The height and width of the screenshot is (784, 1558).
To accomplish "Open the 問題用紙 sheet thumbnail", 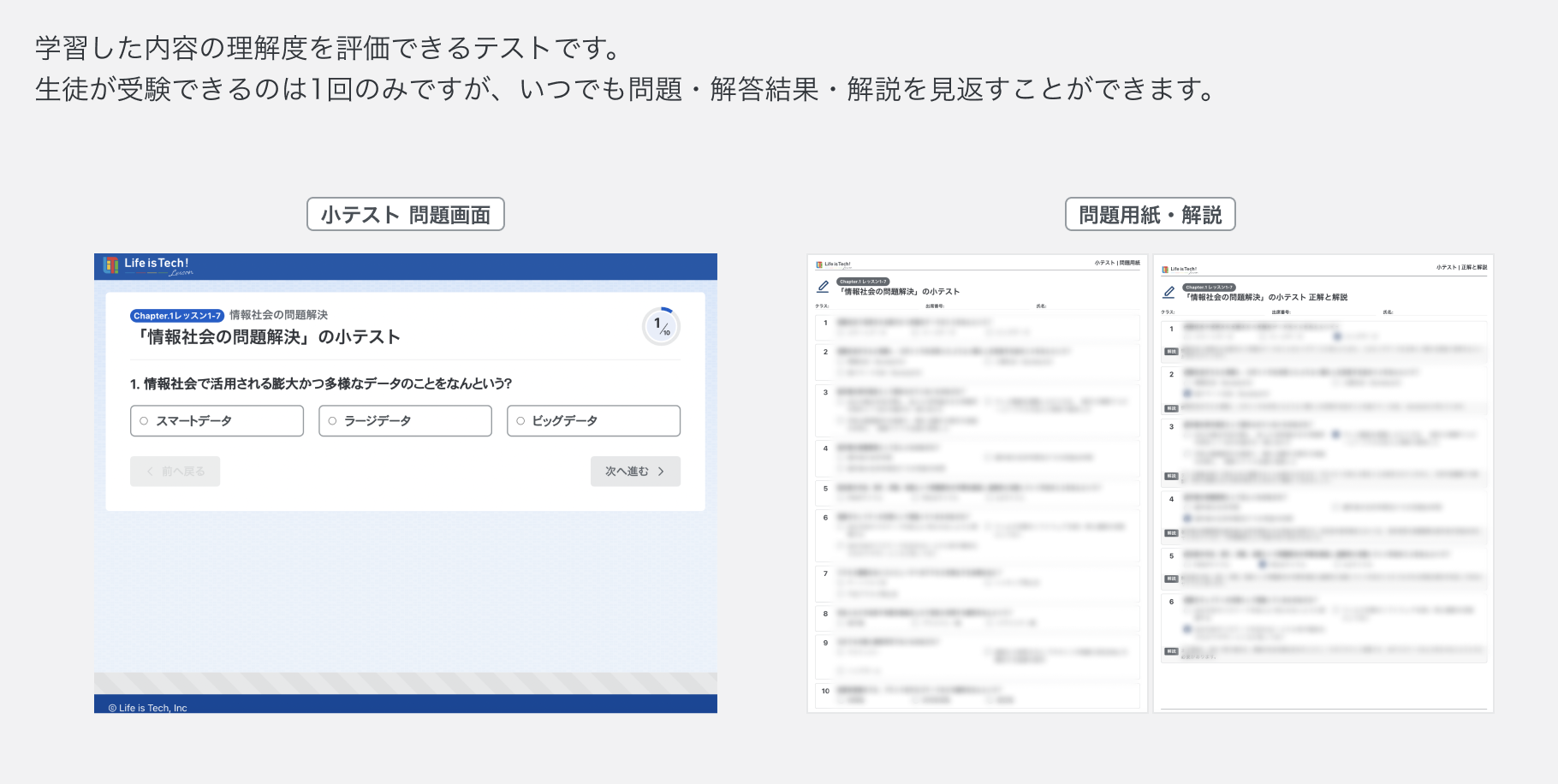I will pyautogui.click(x=977, y=484).
